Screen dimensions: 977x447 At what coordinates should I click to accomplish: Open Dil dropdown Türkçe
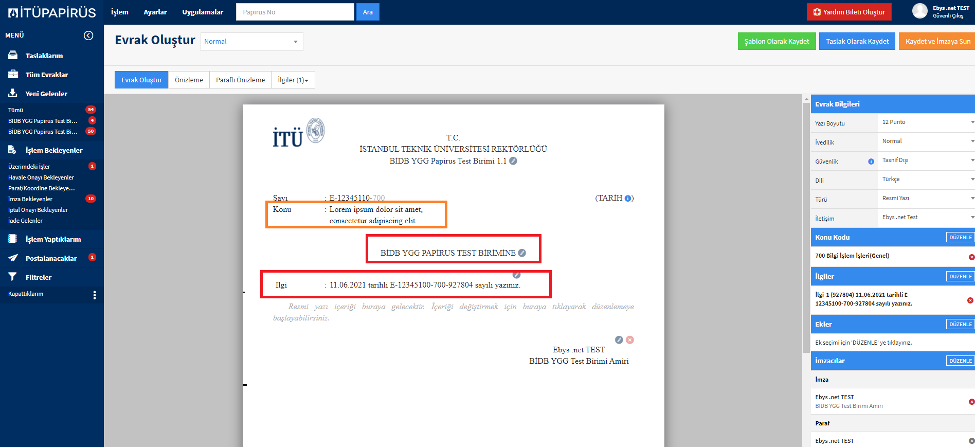[x=927, y=179]
